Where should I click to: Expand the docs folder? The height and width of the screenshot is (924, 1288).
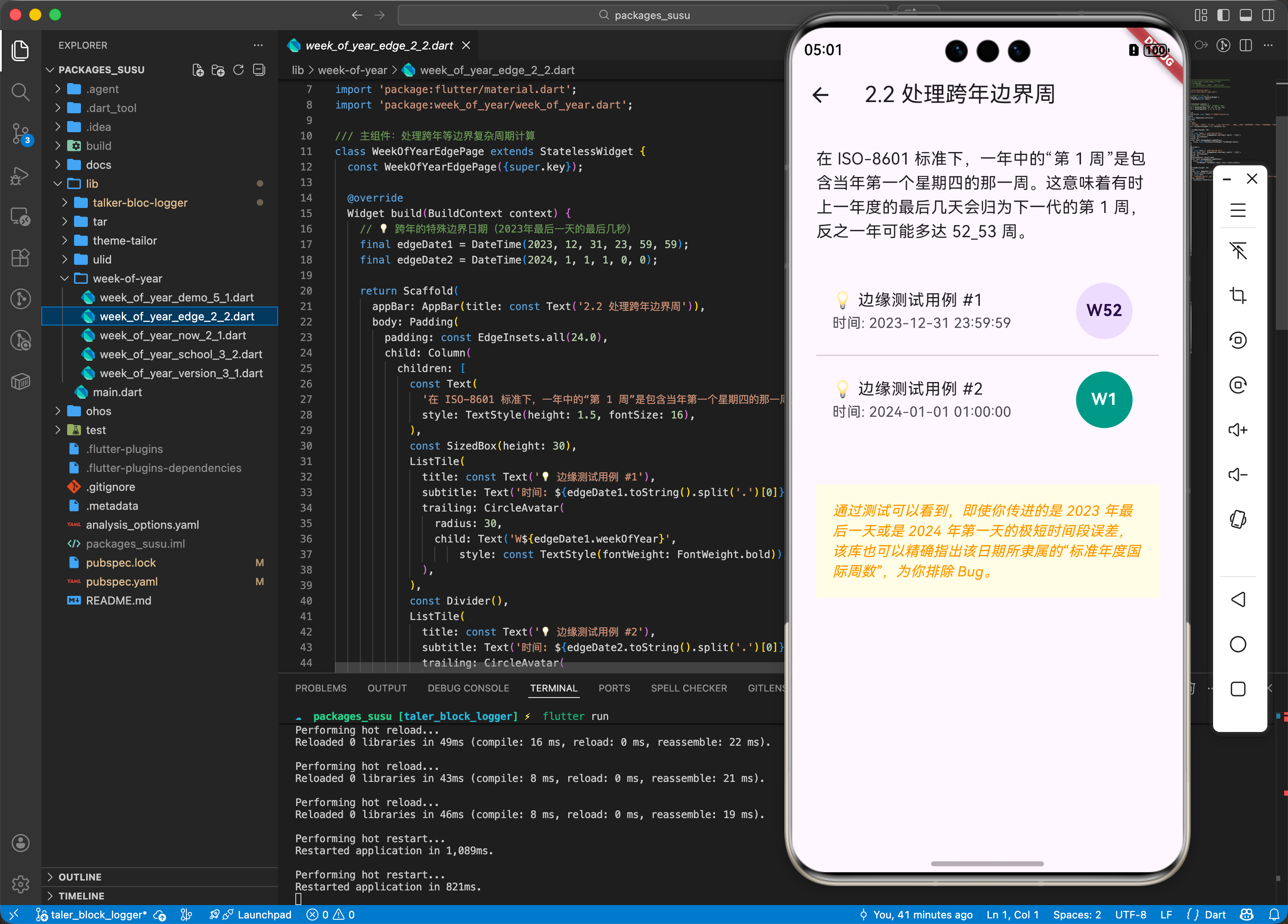(98, 165)
